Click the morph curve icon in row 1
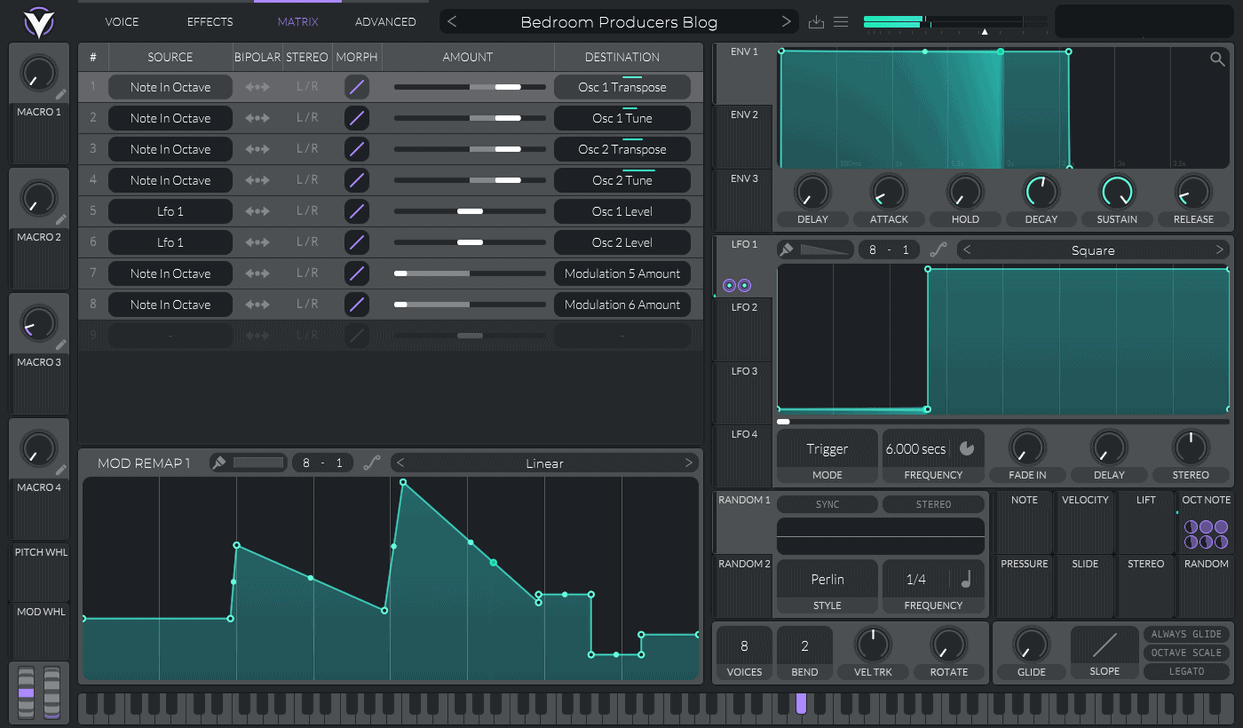1243x728 pixels. pyautogui.click(x=356, y=87)
